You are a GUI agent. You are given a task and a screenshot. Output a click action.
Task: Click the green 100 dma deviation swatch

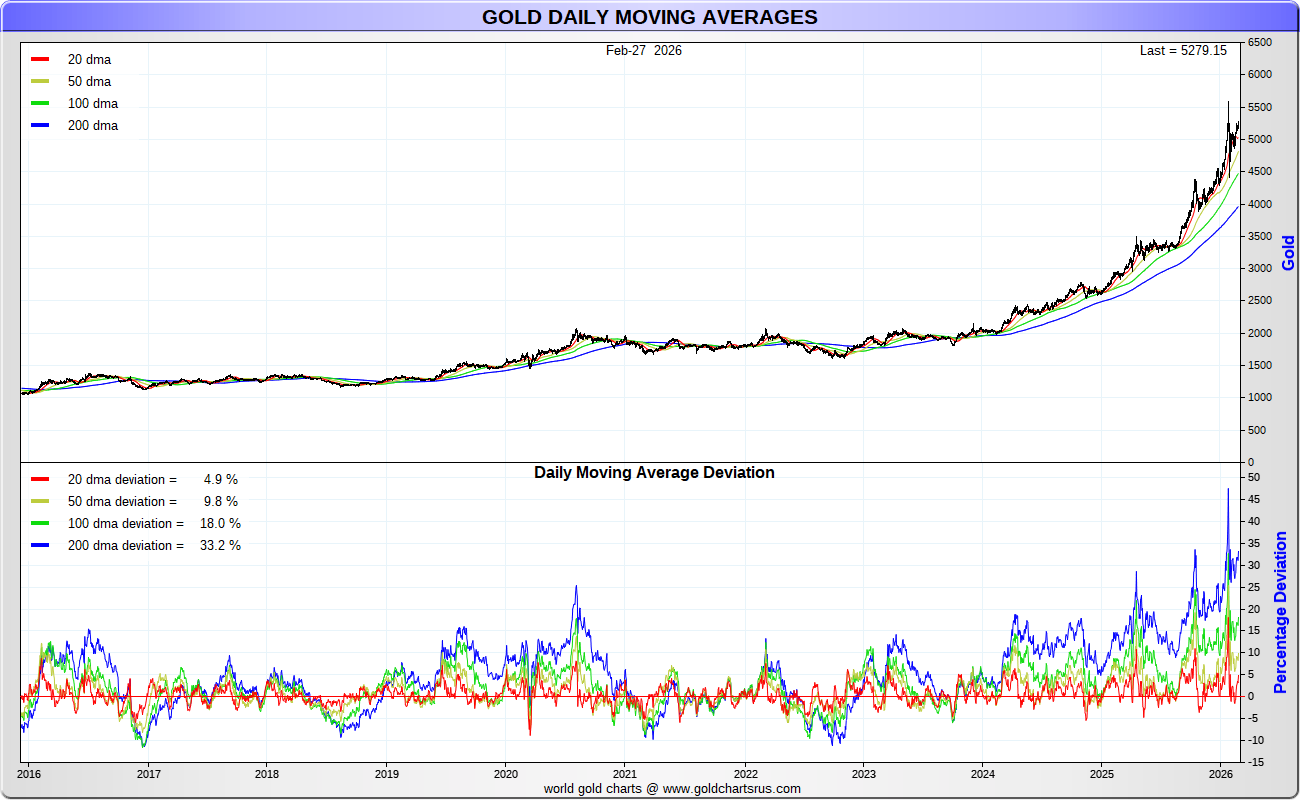[40, 524]
